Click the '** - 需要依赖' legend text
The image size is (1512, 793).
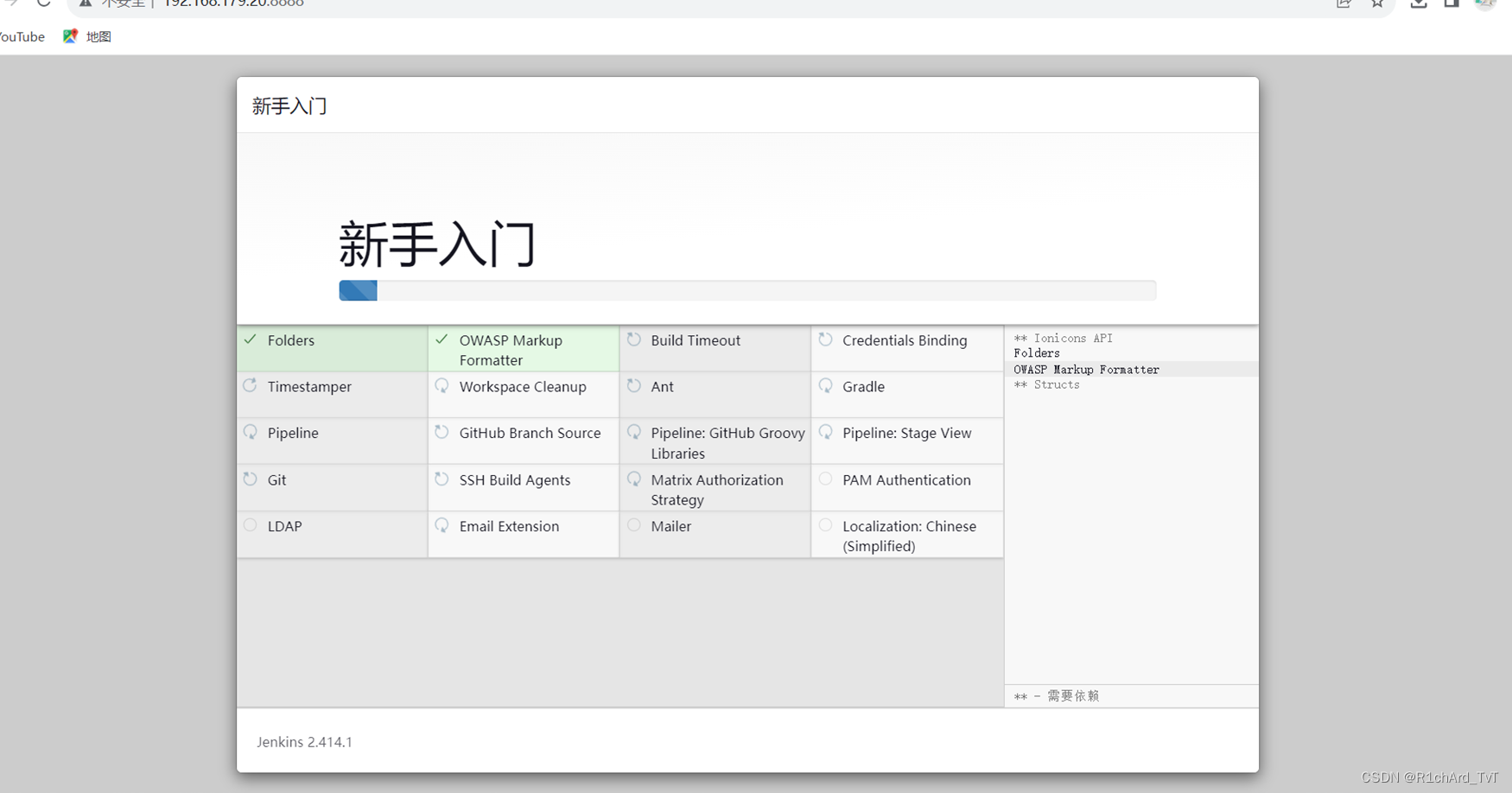[x=1057, y=696]
